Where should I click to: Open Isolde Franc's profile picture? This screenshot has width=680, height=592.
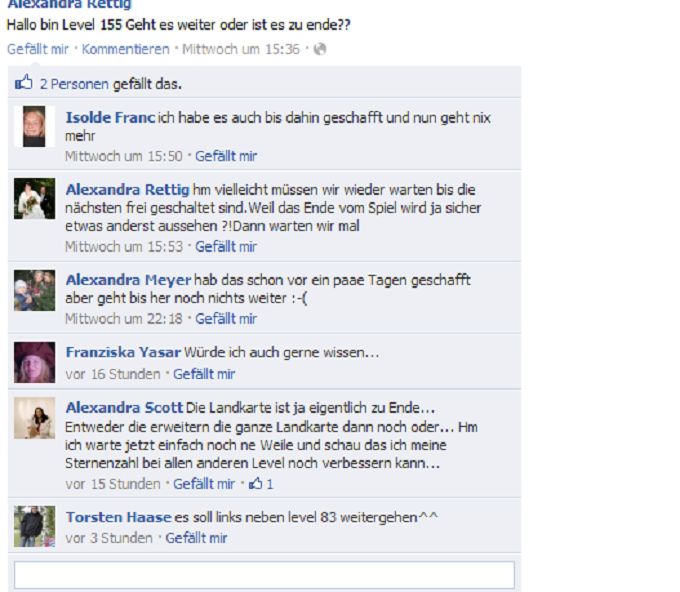(x=34, y=126)
